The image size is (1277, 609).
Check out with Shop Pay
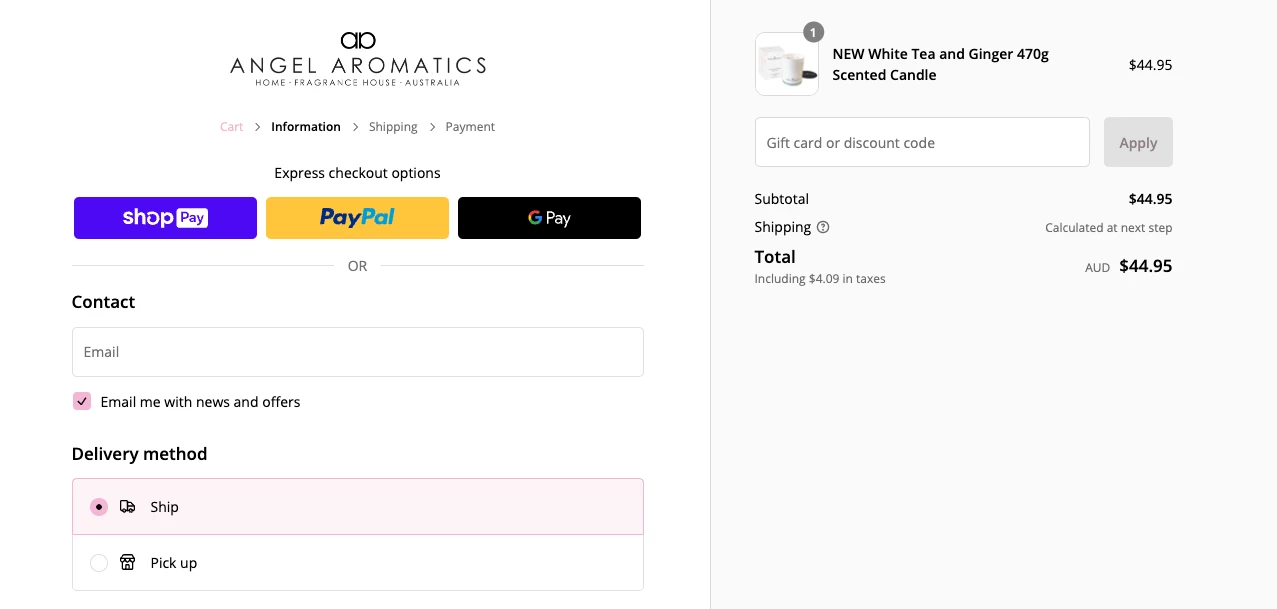coord(165,218)
